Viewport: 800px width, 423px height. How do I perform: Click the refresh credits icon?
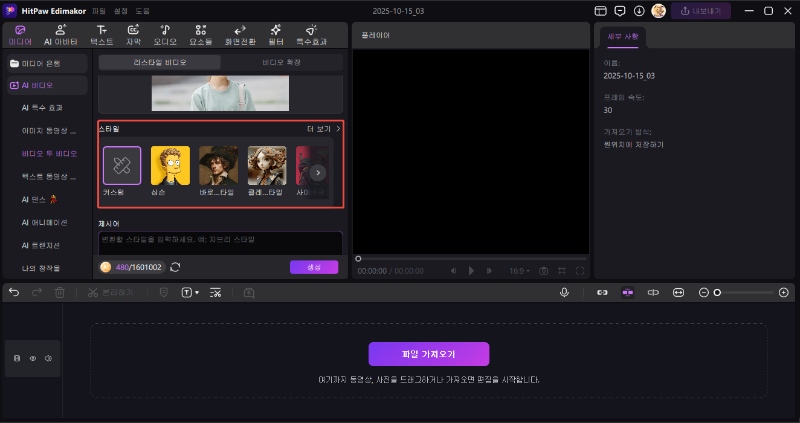pos(176,267)
